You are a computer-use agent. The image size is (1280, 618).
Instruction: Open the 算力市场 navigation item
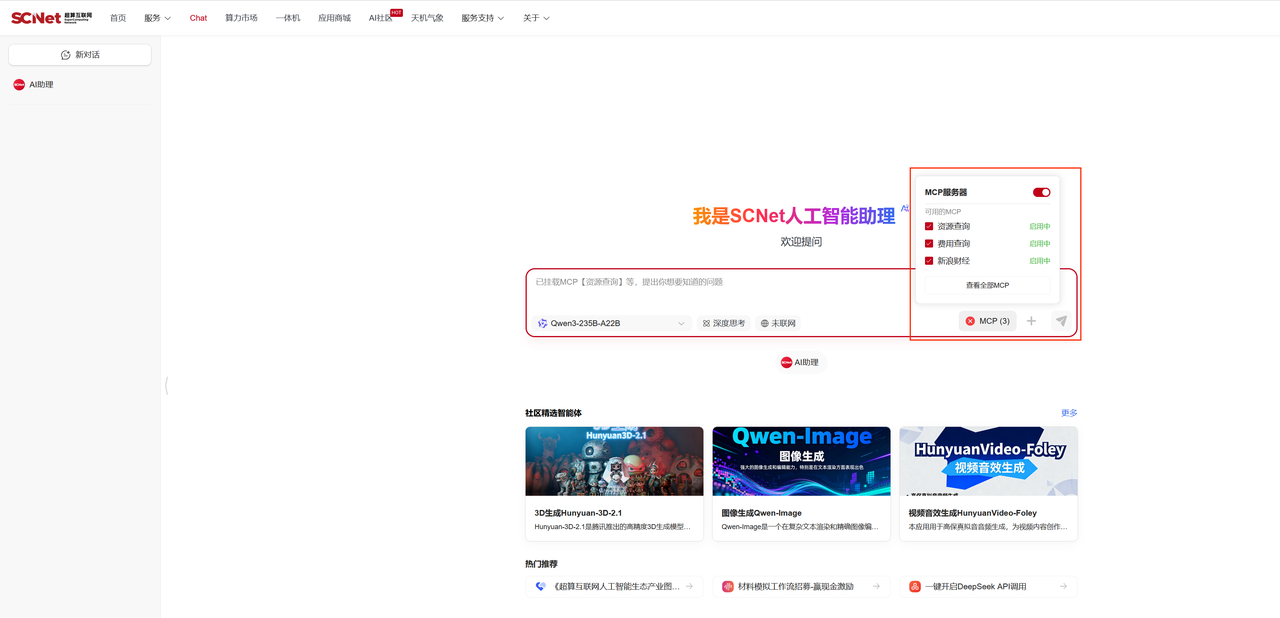pos(241,18)
